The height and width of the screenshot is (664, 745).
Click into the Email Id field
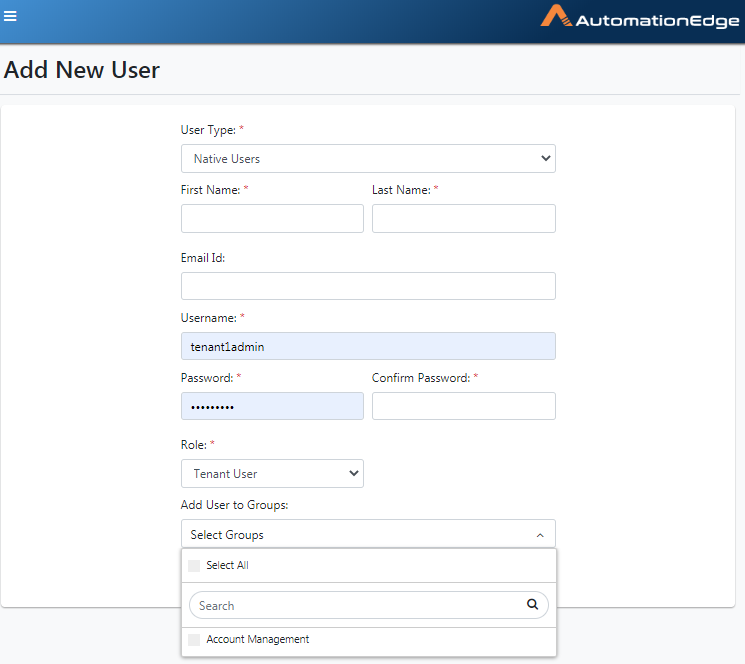(368, 286)
